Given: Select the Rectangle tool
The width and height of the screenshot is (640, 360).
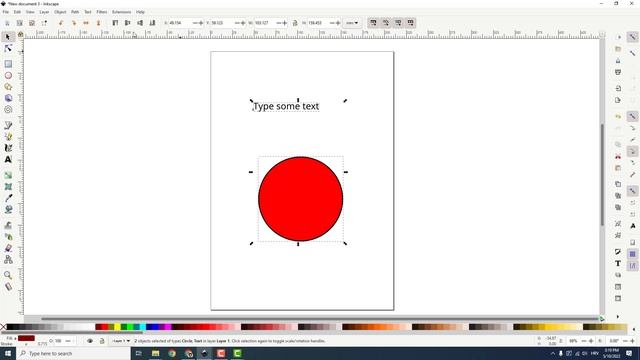Looking at the screenshot, I should coord(8,64).
